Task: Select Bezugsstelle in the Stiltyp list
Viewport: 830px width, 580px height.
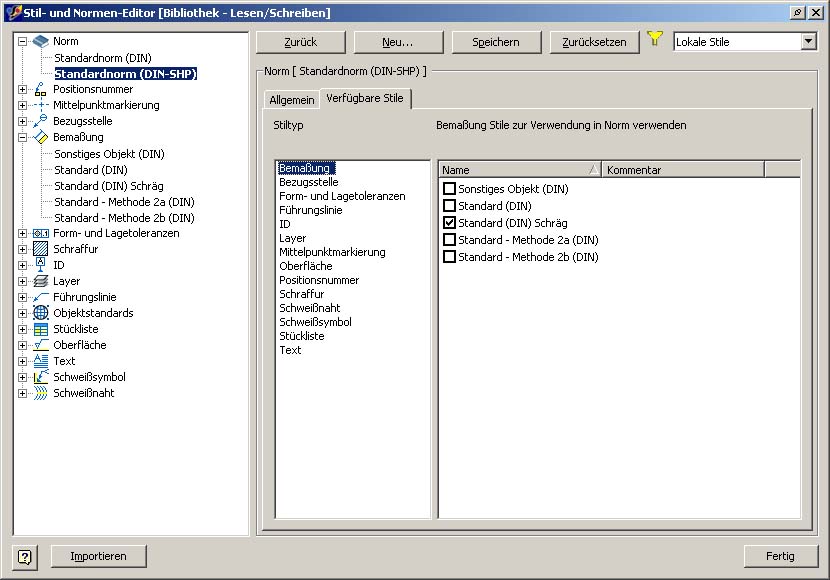Action: 309,182
